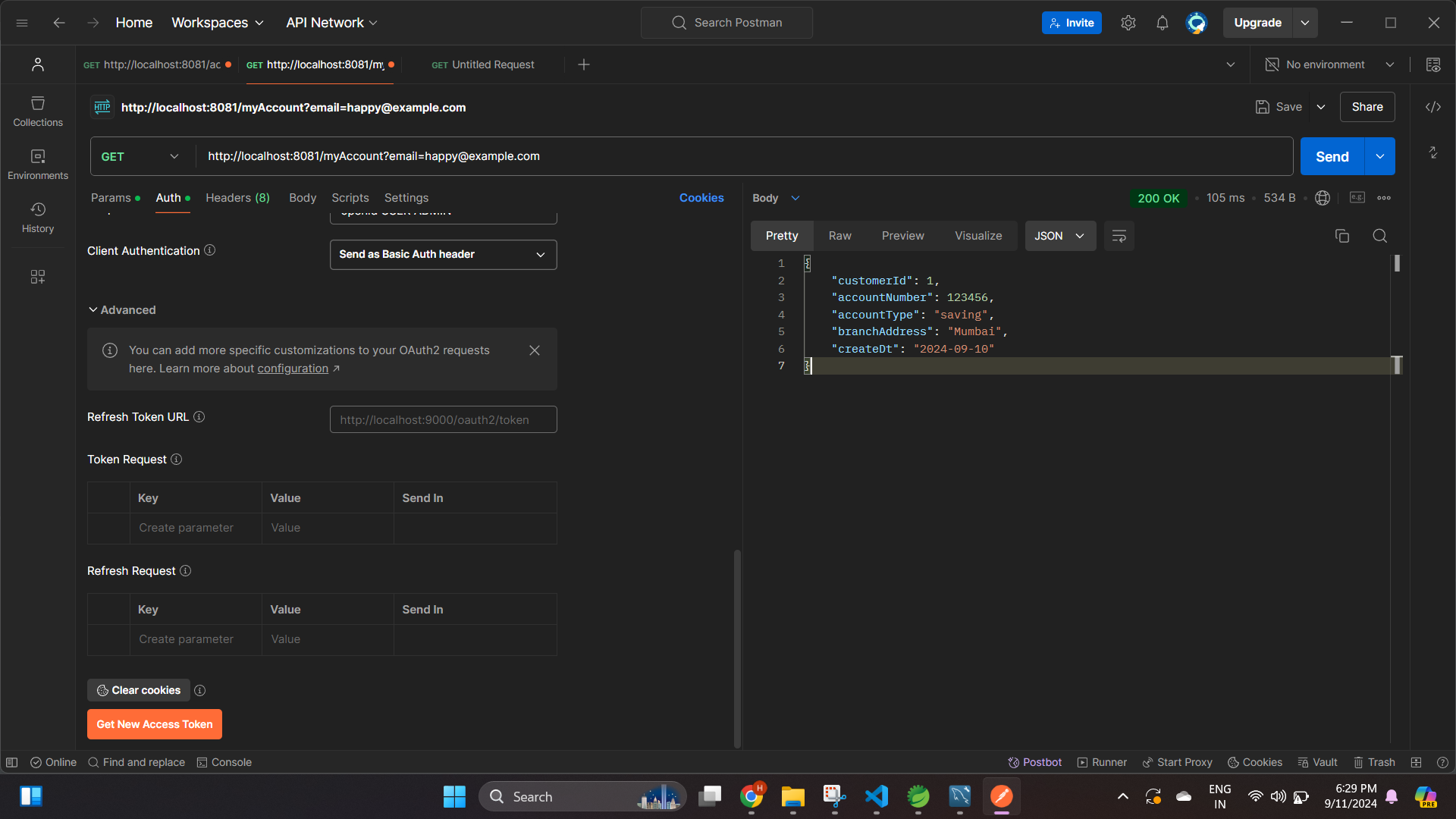The width and height of the screenshot is (1456, 819).
Task: Collapse the Advanced section
Action: coord(122,310)
